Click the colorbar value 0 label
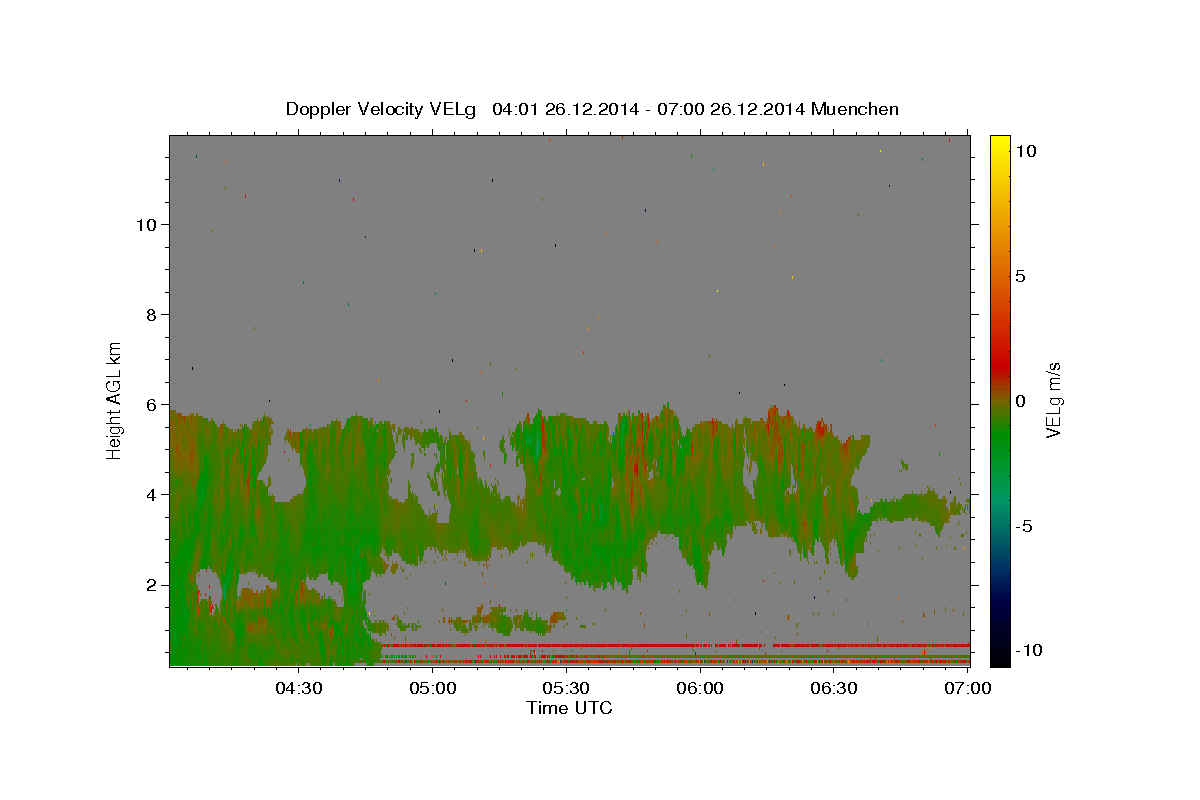The height and width of the screenshot is (800, 1200). point(1020,401)
